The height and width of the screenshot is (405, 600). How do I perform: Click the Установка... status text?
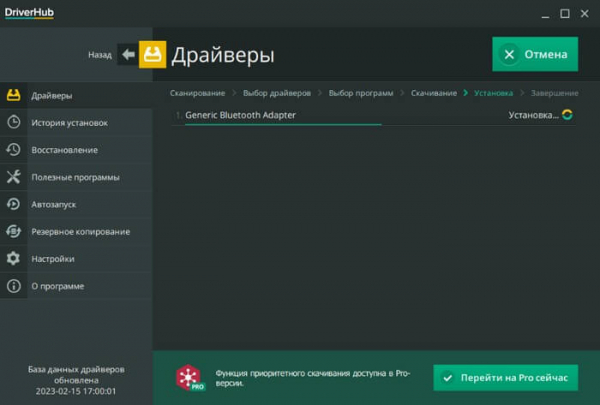coord(533,115)
